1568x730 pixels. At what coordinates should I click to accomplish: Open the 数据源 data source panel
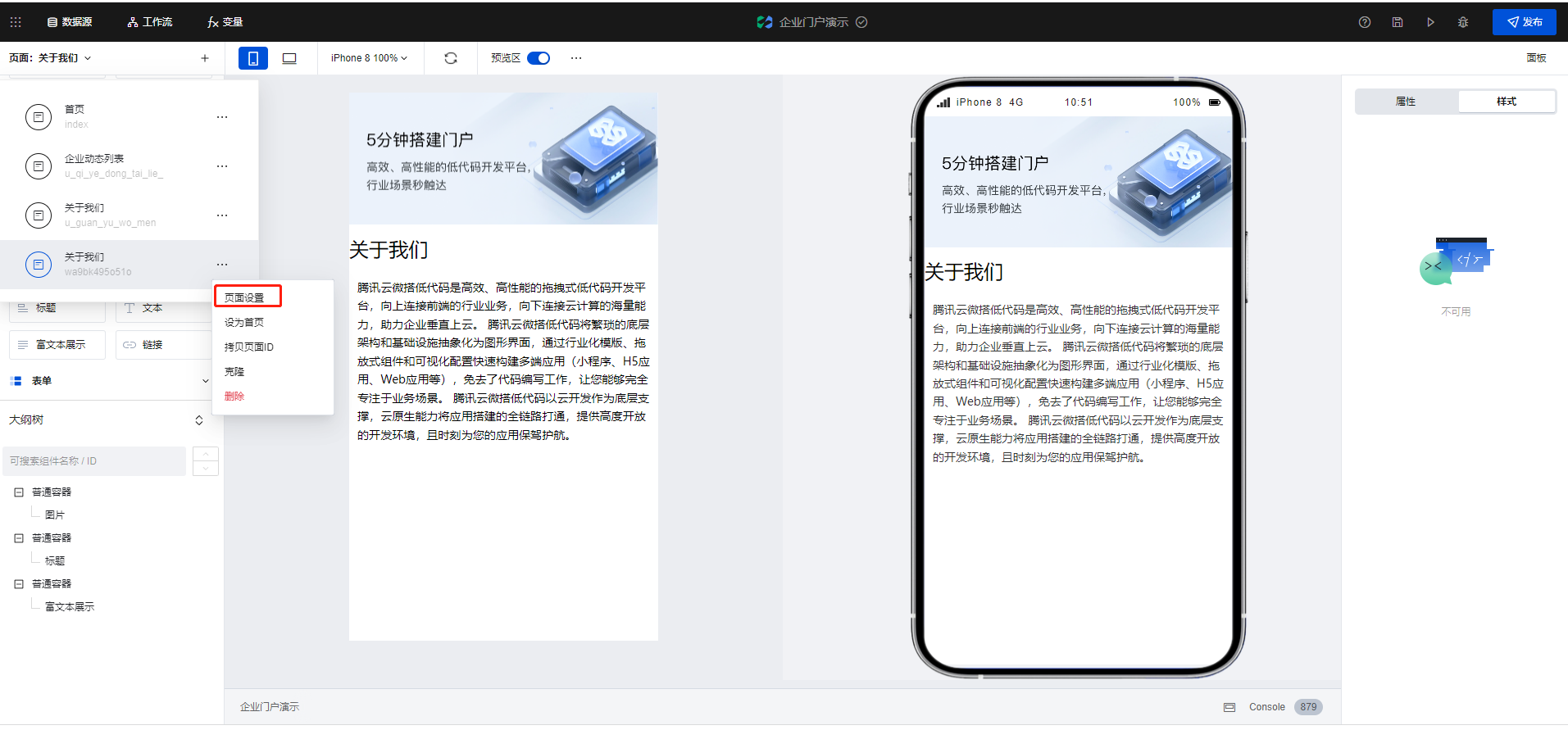tap(70, 22)
